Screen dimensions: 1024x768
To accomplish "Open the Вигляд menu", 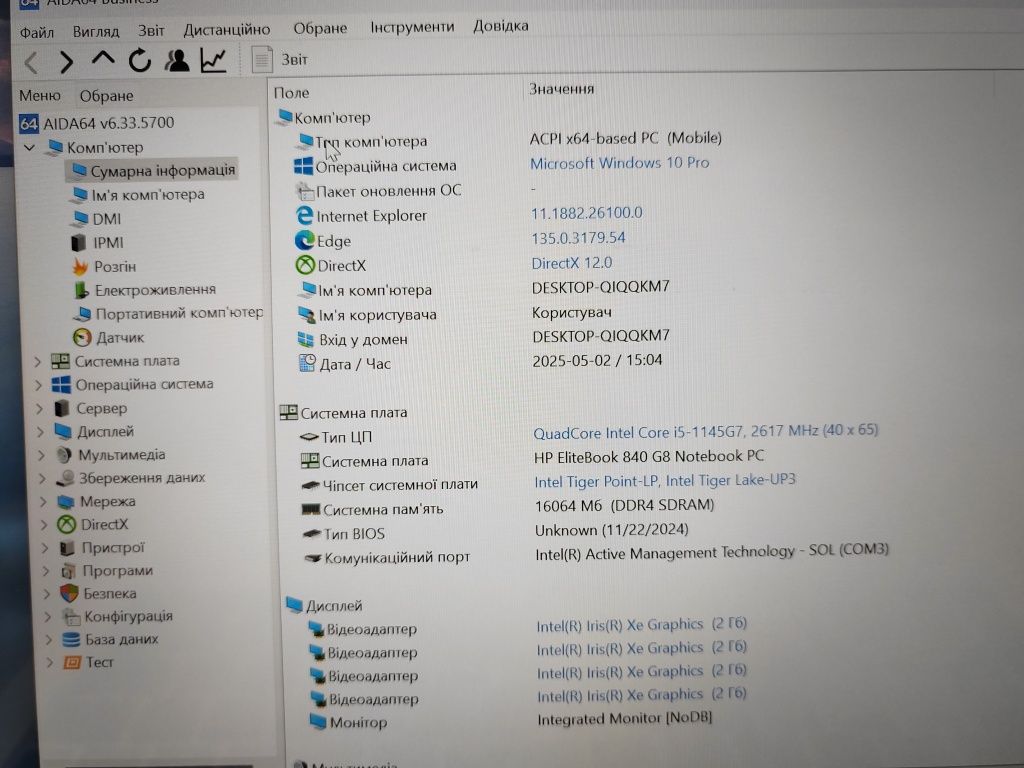I will (95, 31).
